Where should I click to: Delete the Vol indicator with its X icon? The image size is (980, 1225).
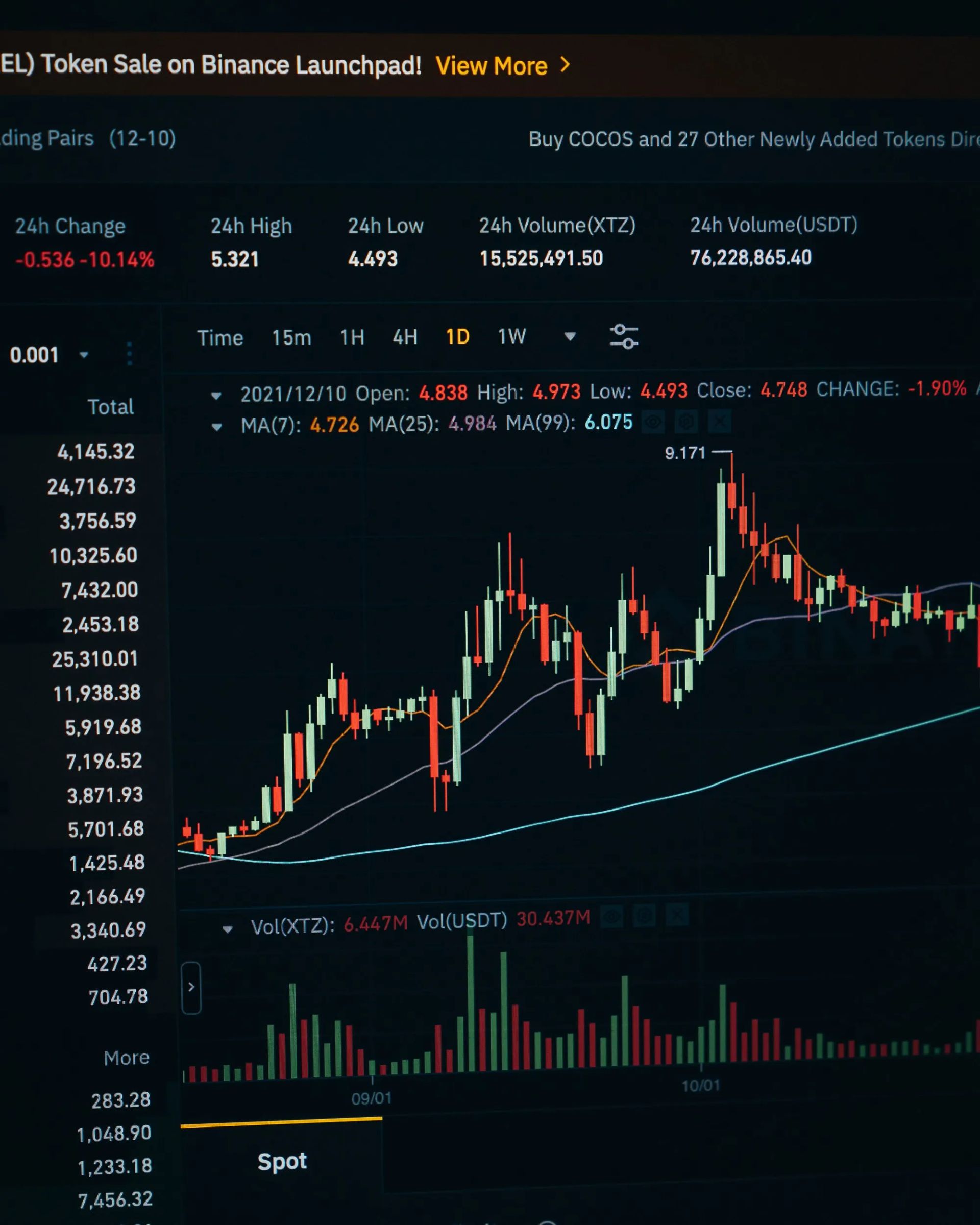(x=677, y=915)
